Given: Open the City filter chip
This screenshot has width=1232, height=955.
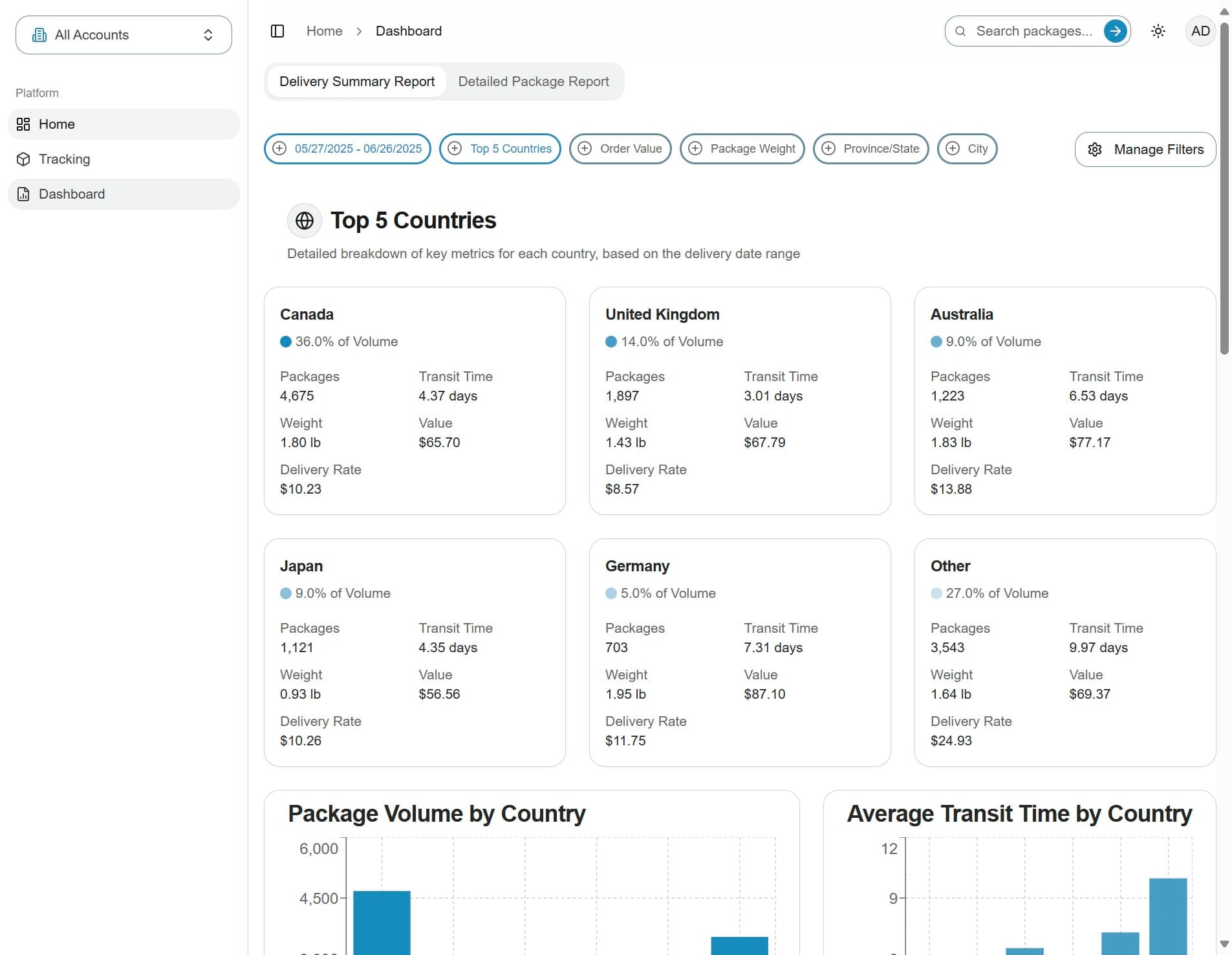Looking at the screenshot, I should (x=967, y=149).
